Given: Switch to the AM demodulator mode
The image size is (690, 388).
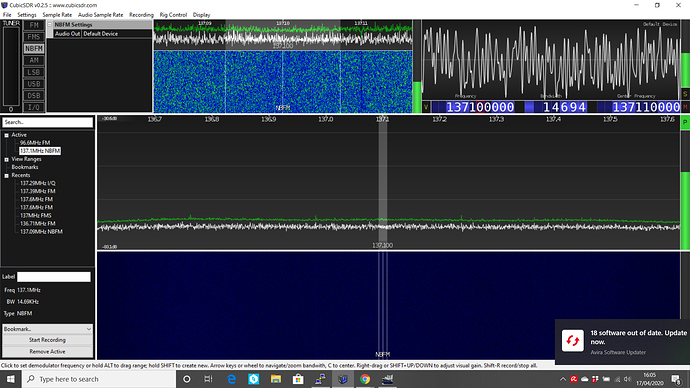Looking at the screenshot, I should coord(34,60).
